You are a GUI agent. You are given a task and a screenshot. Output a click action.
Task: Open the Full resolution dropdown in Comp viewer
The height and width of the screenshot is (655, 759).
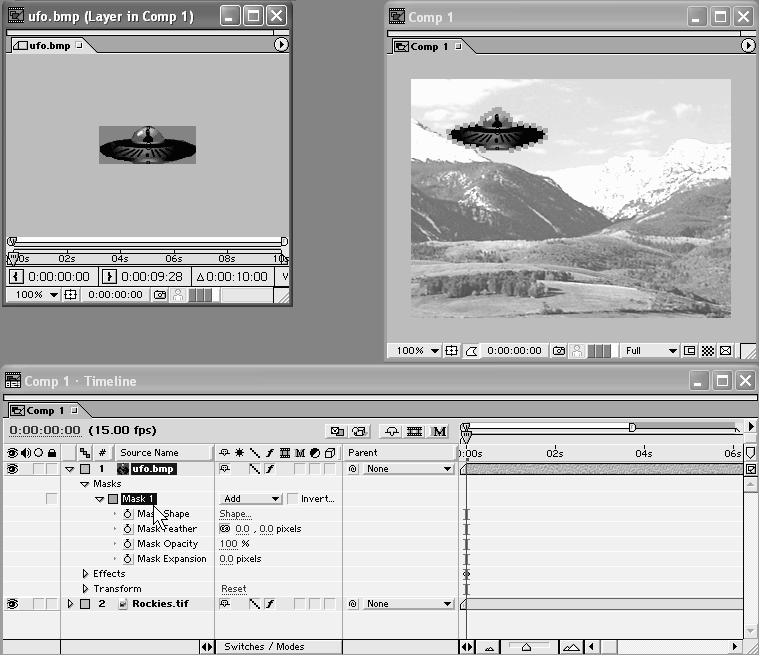tap(651, 351)
